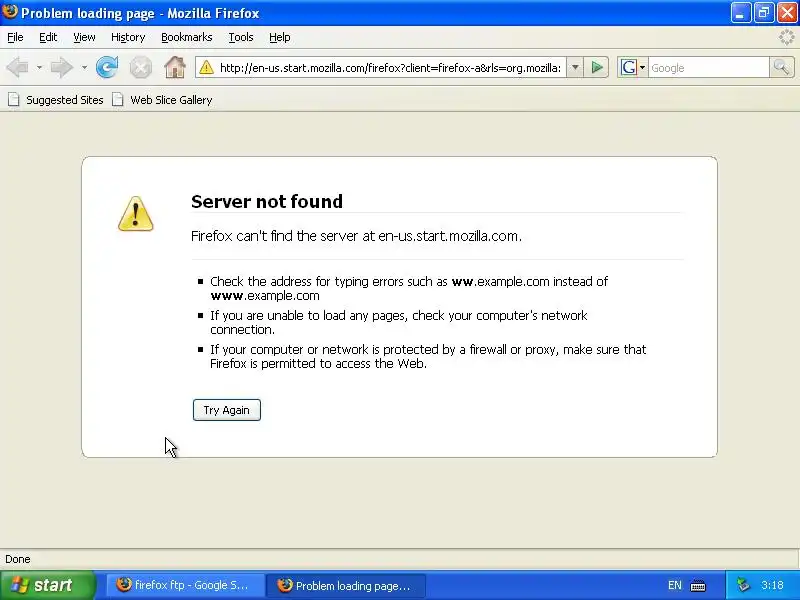Open the back history dropdown arrow
The height and width of the screenshot is (600, 800).
[x=39, y=67]
